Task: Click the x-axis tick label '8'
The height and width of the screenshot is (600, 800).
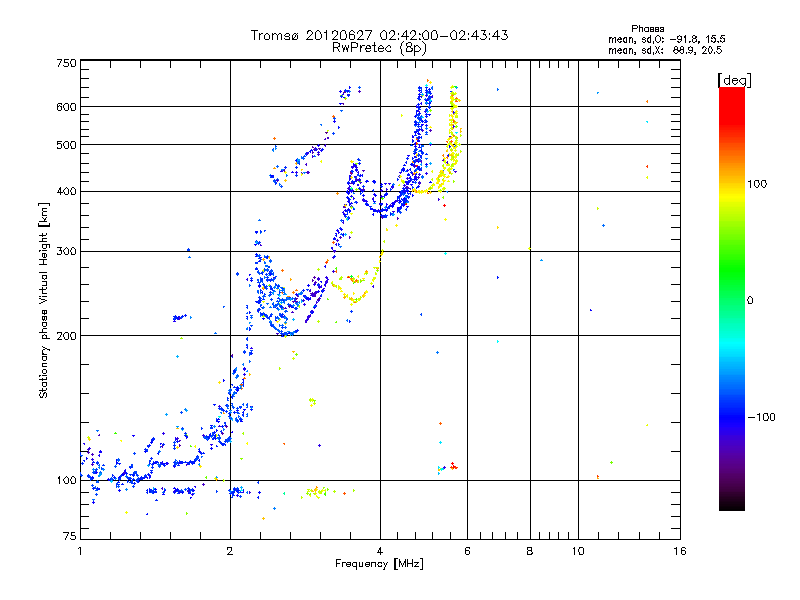Action: click(x=530, y=551)
